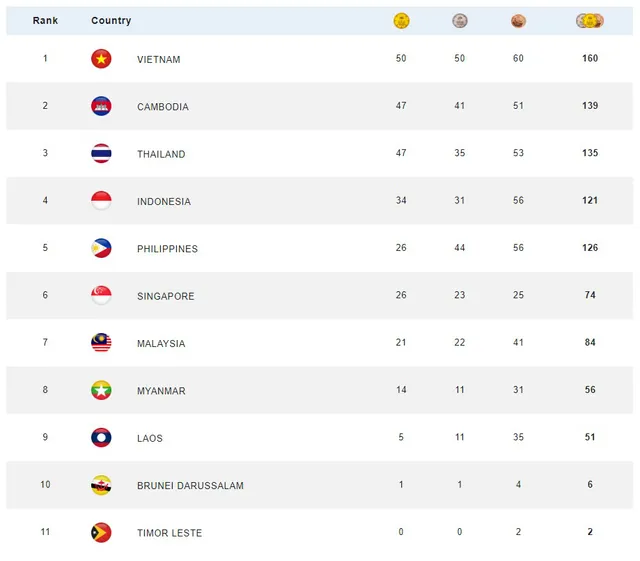This screenshot has height=561, width=640.
Task: Click the Laos flag icon
Action: 101,438
